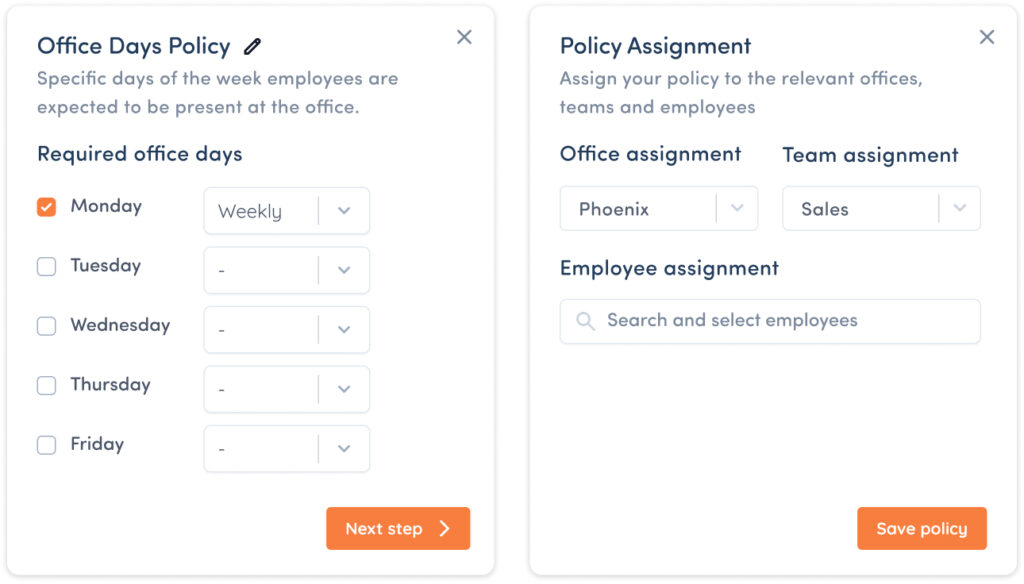Viewport: 1024px width, 584px height.
Task: Check the Thursday checkbox
Action: pyautogui.click(x=46, y=385)
